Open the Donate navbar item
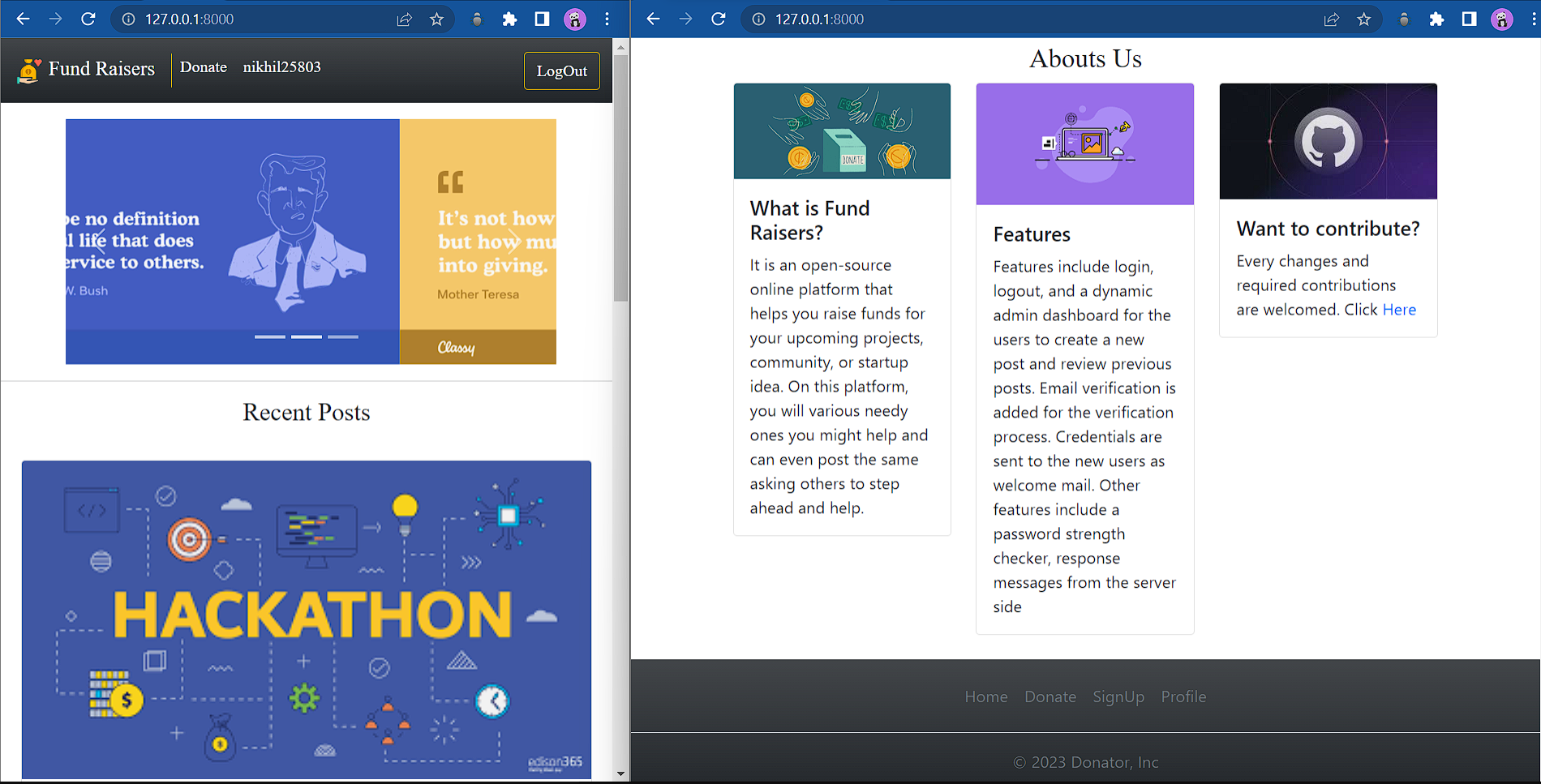The image size is (1541, 784). coord(204,67)
